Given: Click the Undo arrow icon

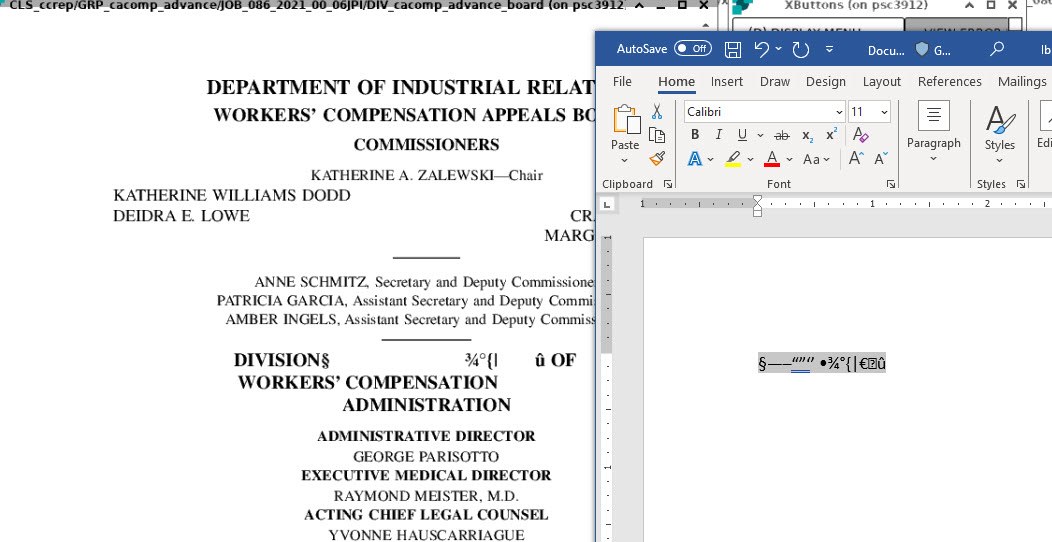Looking at the screenshot, I should 761,49.
